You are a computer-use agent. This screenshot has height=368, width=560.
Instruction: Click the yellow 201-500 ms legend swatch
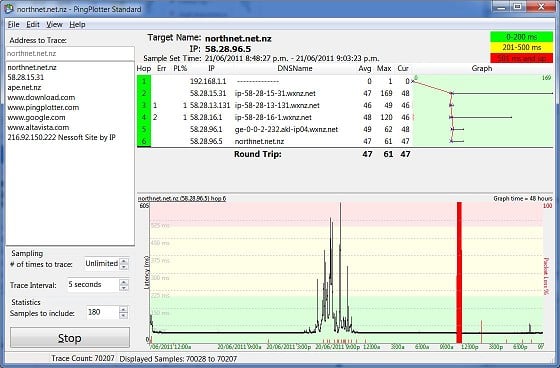(521, 47)
